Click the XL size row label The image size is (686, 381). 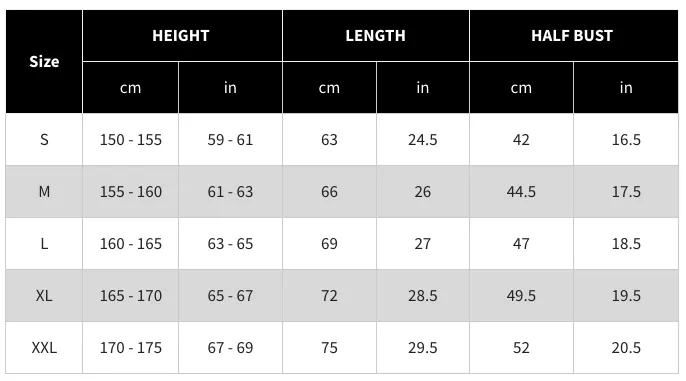click(44, 296)
